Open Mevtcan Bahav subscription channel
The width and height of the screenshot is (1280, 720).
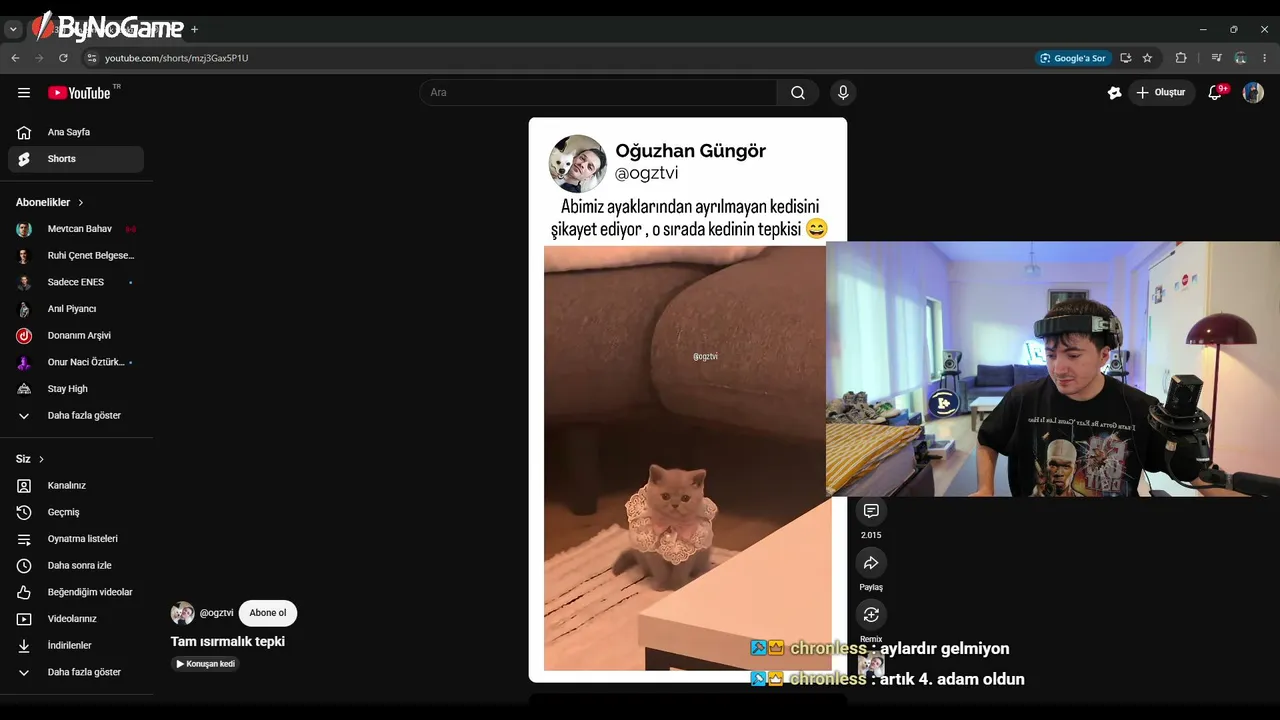pos(76,229)
